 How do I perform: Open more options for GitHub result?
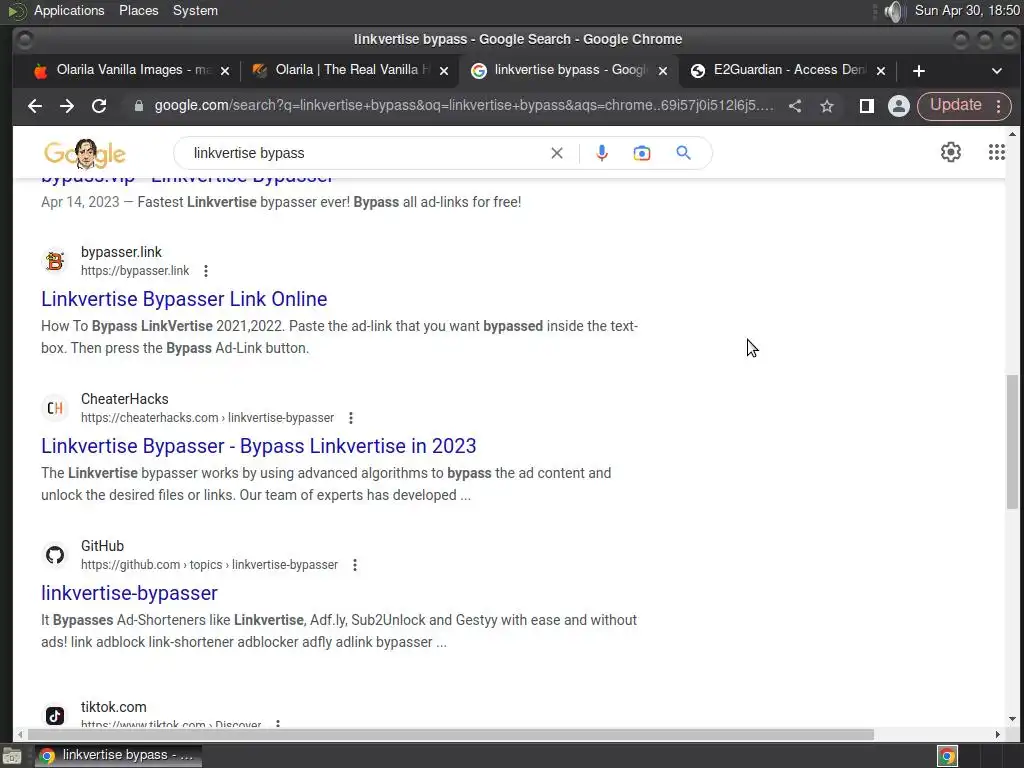tap(355, 564)
